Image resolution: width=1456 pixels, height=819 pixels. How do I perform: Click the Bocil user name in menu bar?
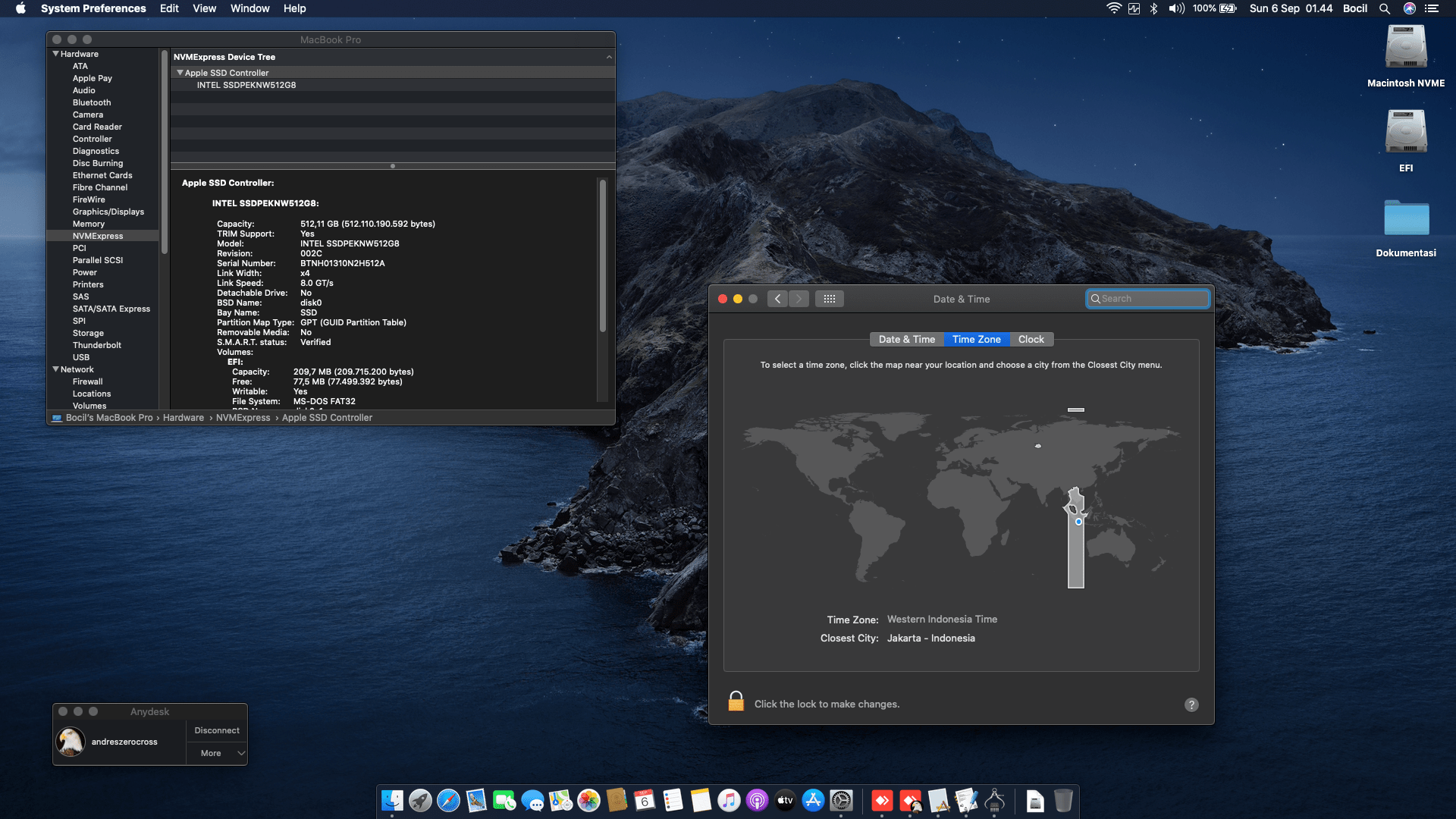(1354, 8)
